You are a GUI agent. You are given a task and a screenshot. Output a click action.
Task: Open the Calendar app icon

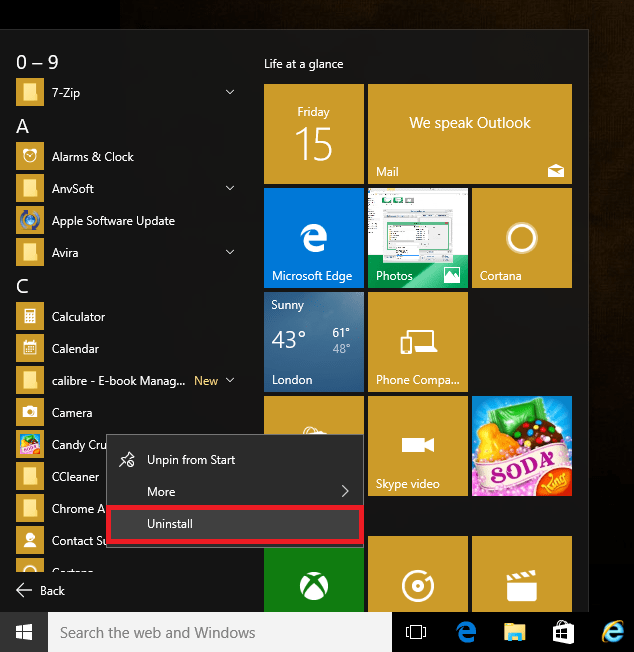click(30, 348)
